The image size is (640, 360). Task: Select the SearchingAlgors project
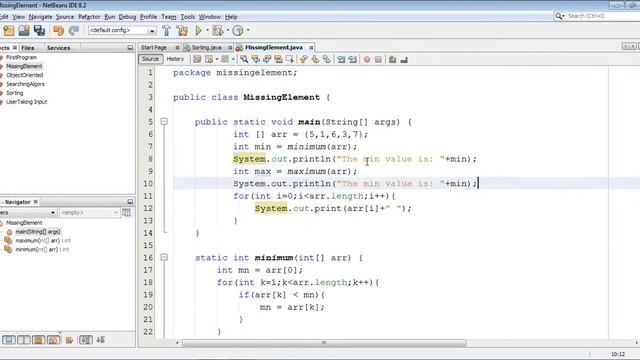(x=25, y=84)
